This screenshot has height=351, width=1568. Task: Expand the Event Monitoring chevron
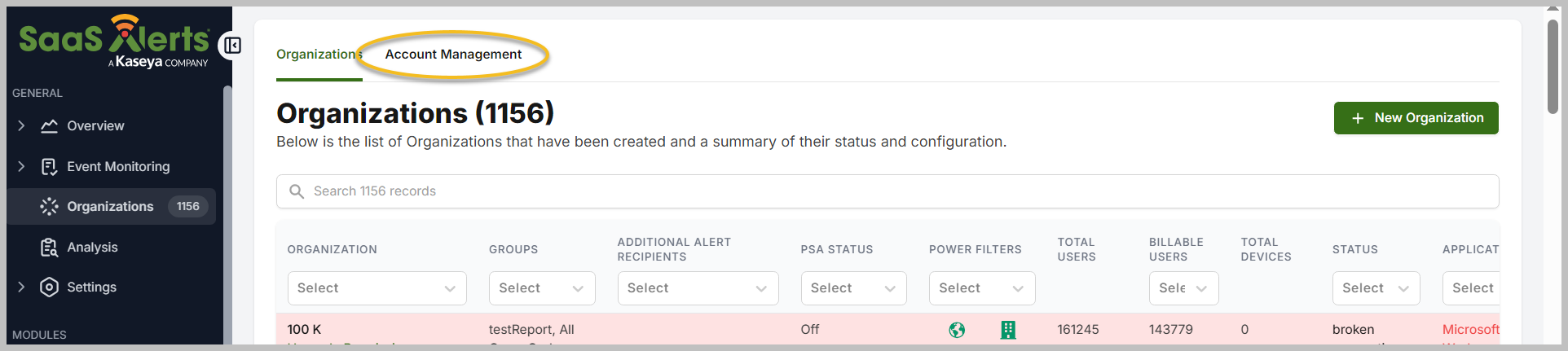click(x=21, y=167)
